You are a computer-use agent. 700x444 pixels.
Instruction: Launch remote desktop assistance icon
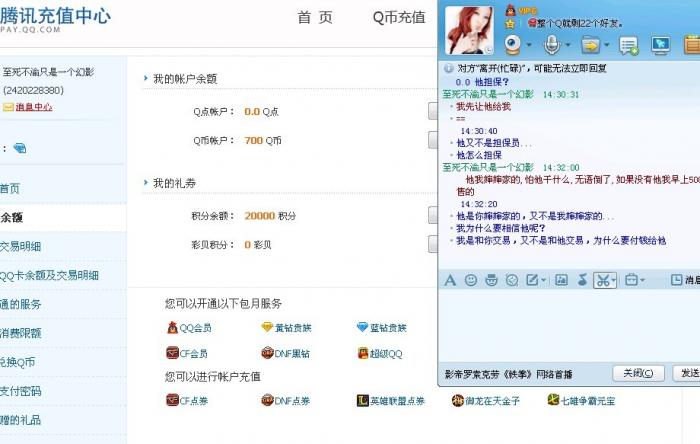click(661, 45)
